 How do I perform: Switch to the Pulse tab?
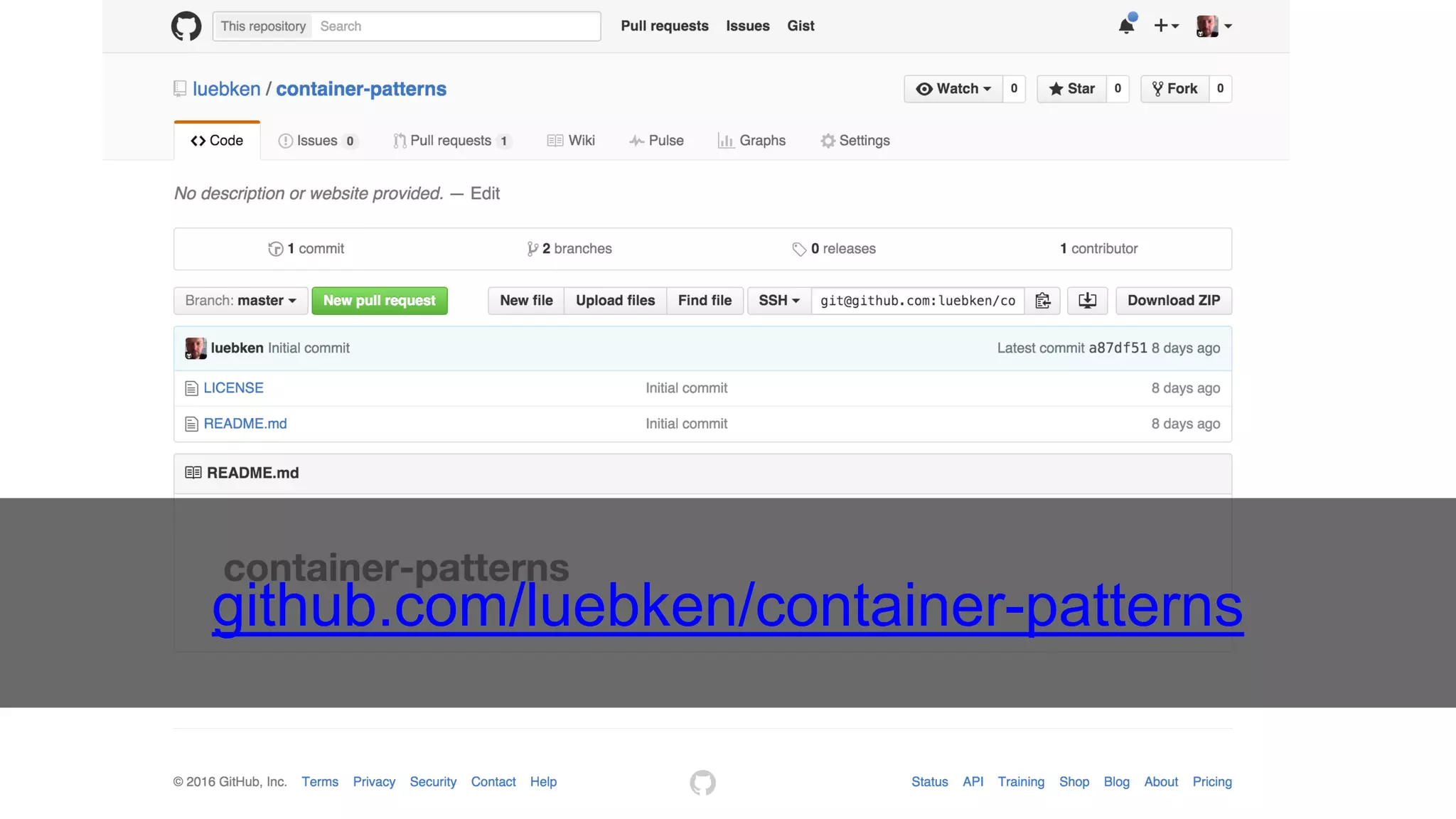click(656, 141)
